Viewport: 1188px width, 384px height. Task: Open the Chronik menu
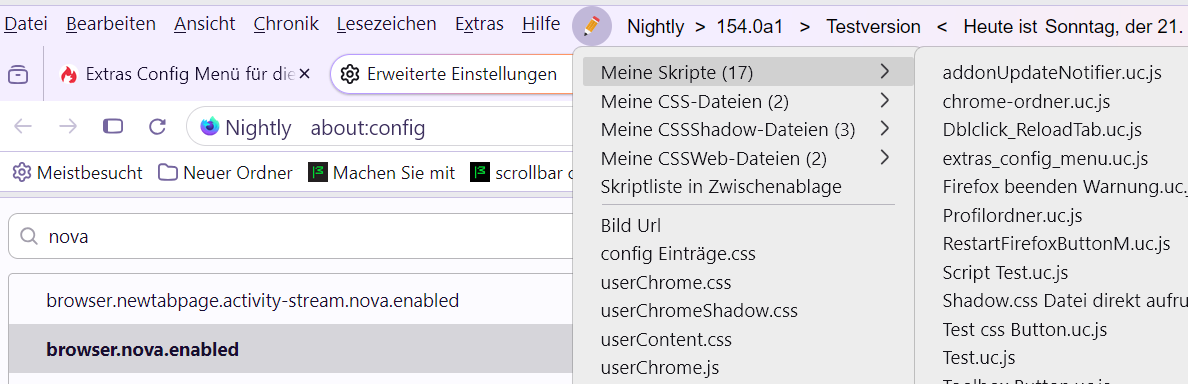(286, 24)
